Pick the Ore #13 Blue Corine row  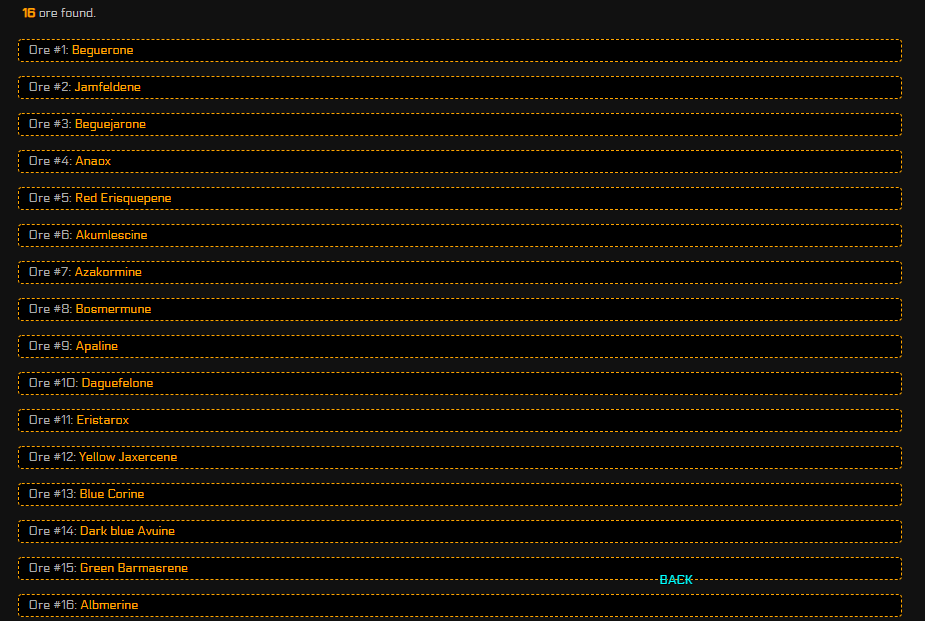tap(460, 495)
